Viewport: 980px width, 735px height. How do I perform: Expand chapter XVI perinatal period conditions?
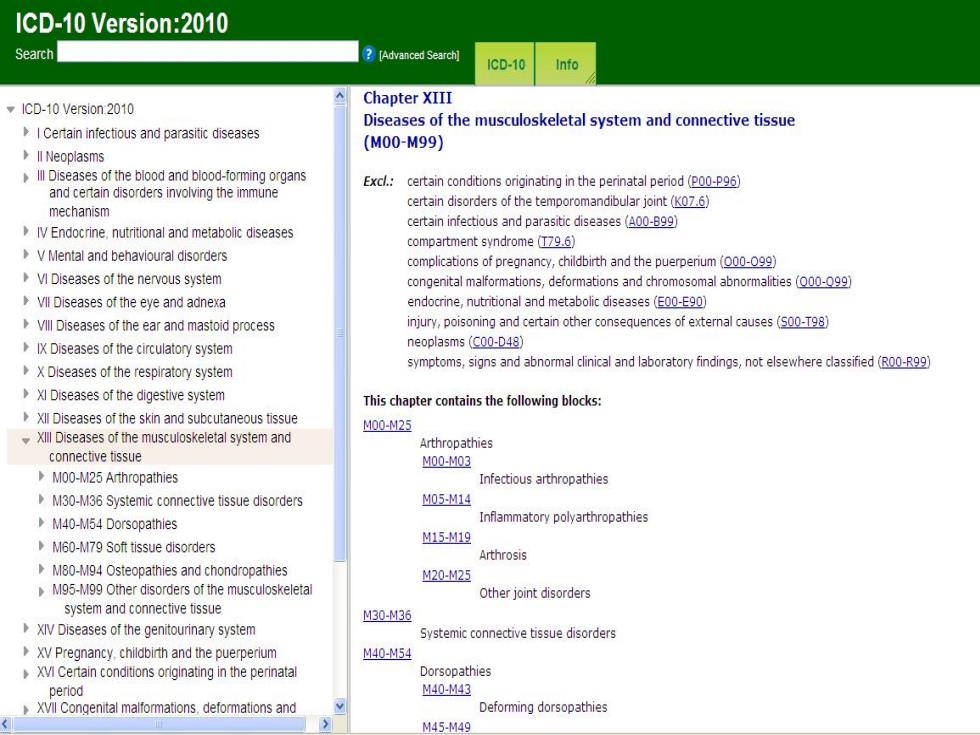click(26, 674)
